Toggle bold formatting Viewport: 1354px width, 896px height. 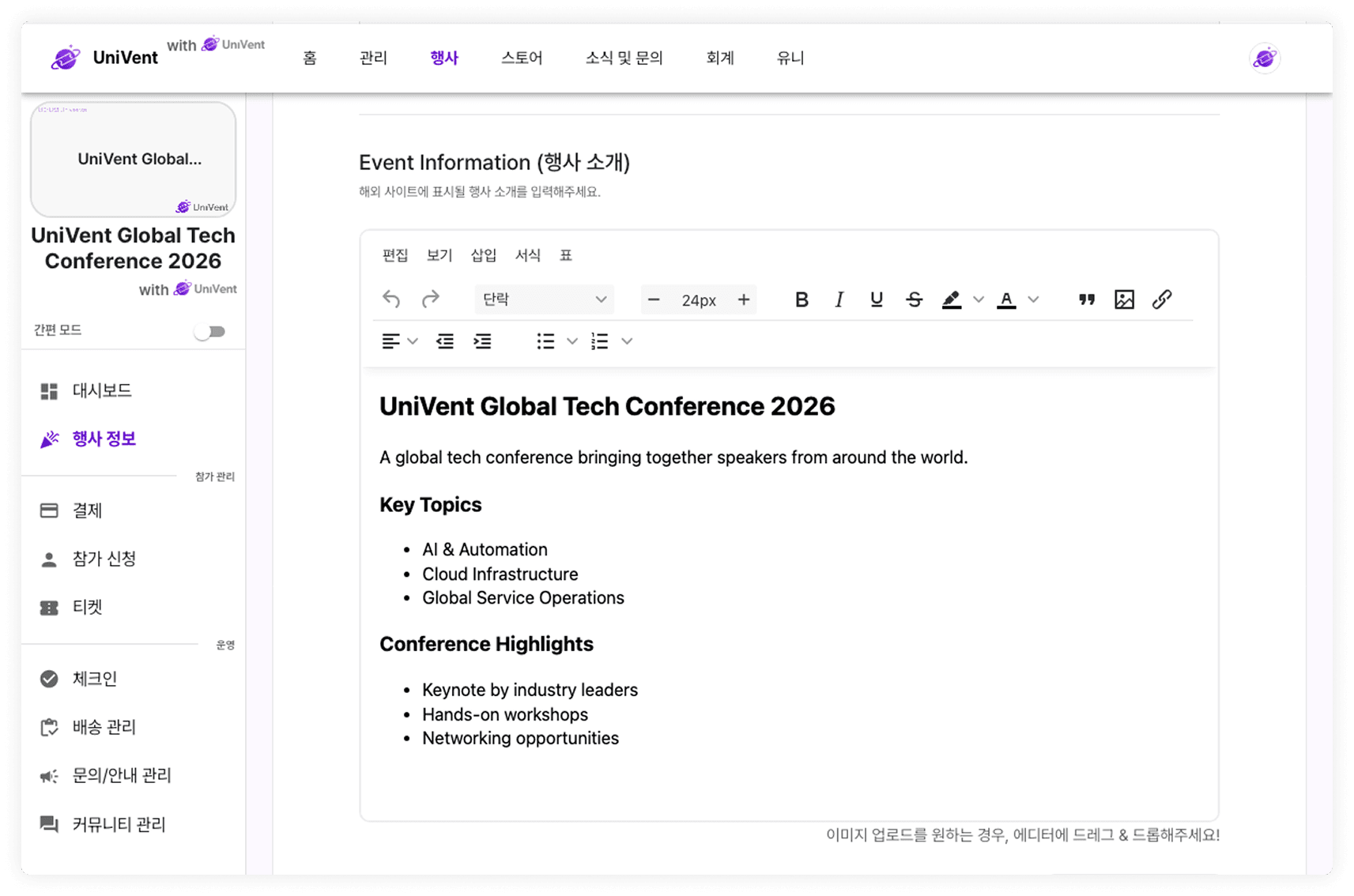coord(801,299)
